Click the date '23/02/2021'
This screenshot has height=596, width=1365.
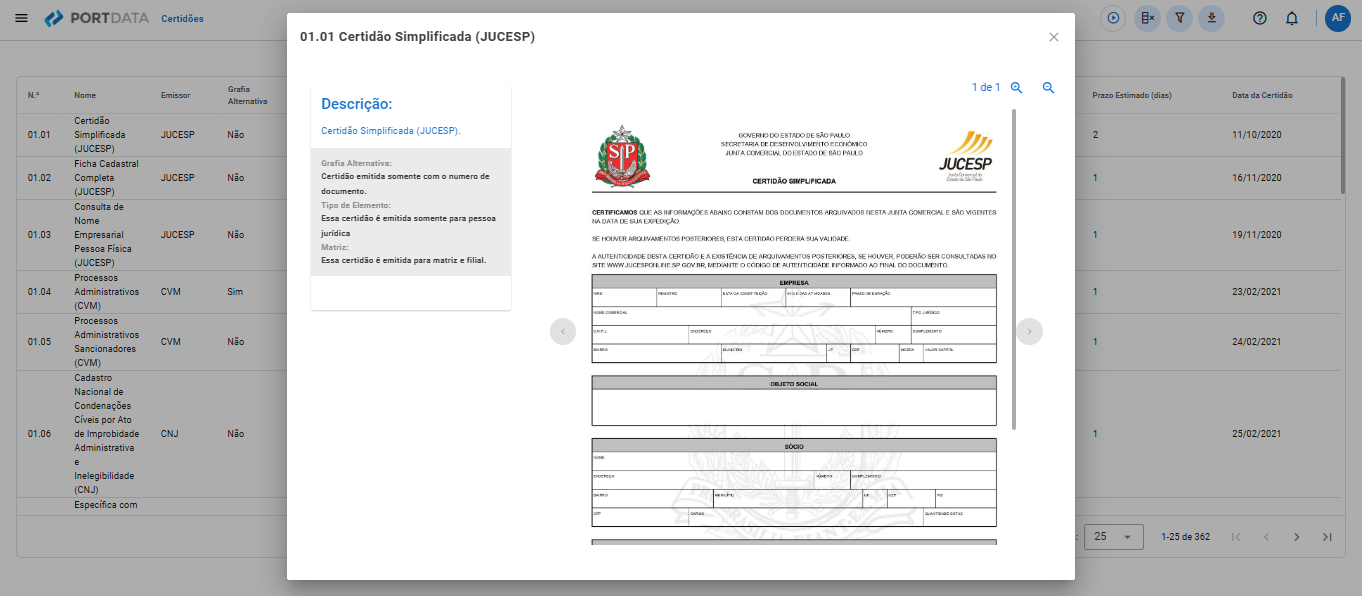(1257, 292)
